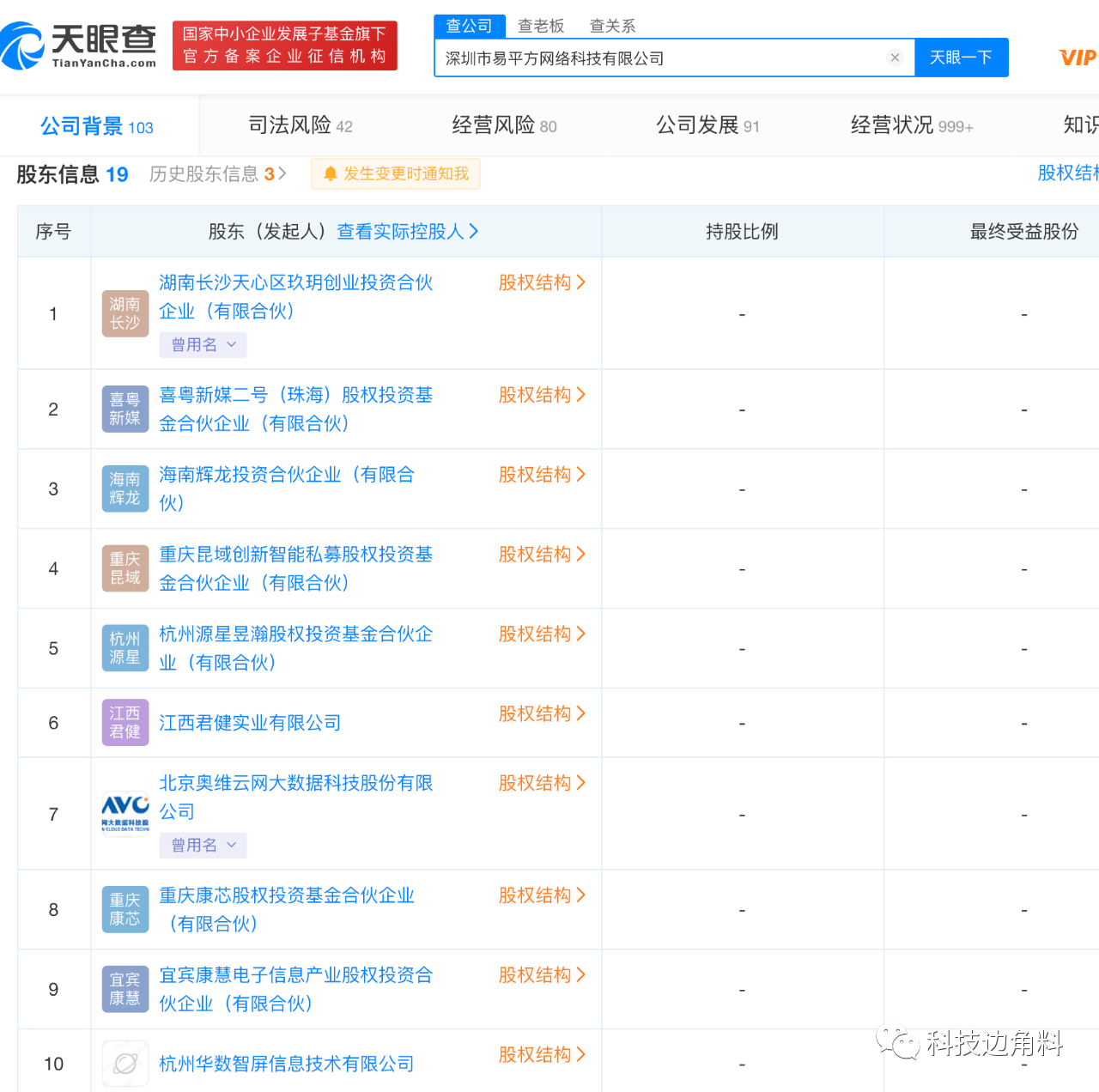Open 股权结构 for 喜粤新媒二号
This screenshot has width=1099, height=1092.
pyautogui.click(x=542, y=395)
